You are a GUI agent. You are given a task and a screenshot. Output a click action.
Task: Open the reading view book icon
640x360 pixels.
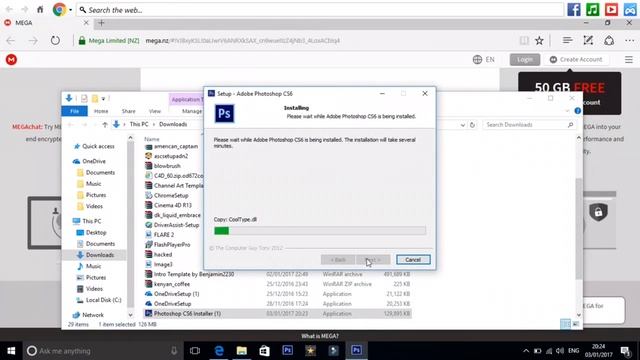coord(524,40)
